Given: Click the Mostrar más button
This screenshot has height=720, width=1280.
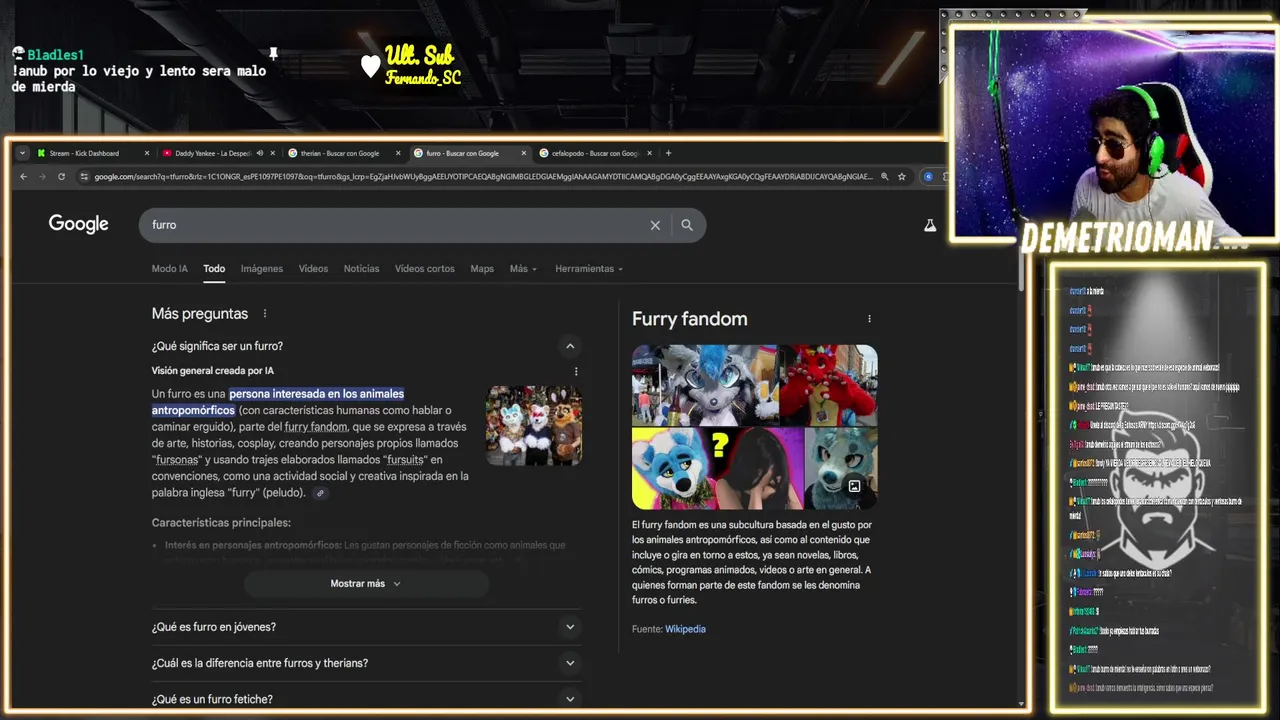Looking at the screenshot, I should (x=366, y=584).
